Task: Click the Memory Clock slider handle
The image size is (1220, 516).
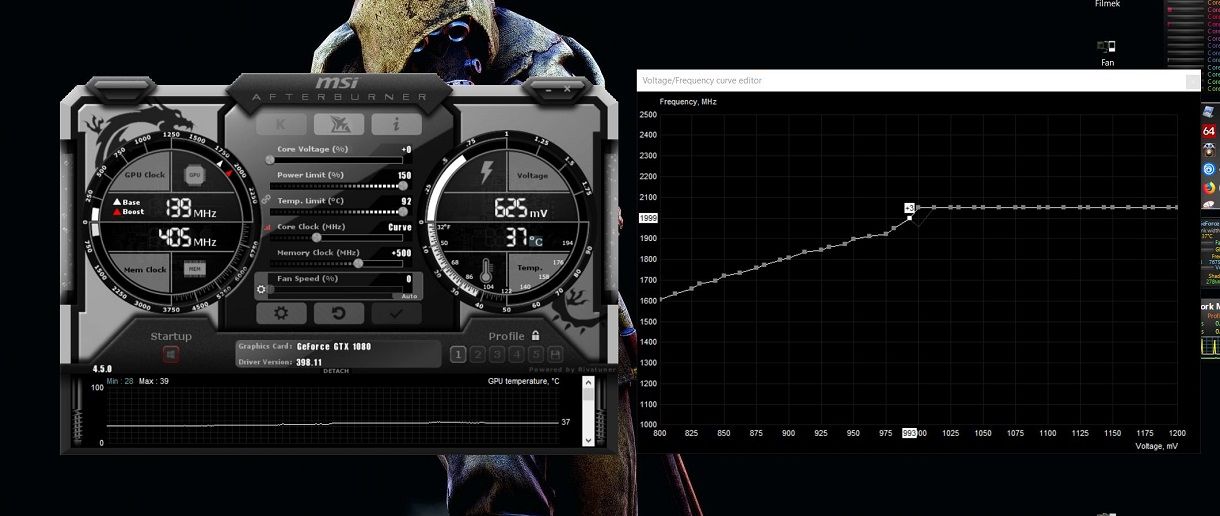Action: 358,263
